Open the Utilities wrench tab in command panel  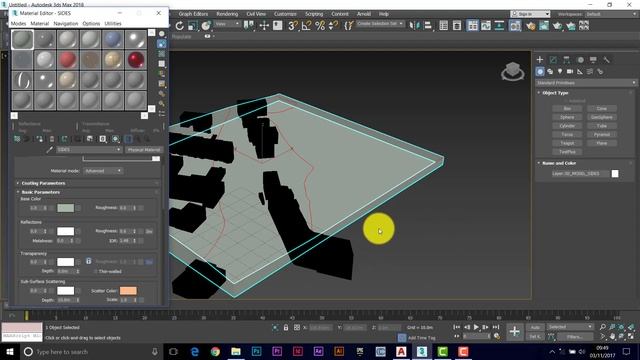607,60
